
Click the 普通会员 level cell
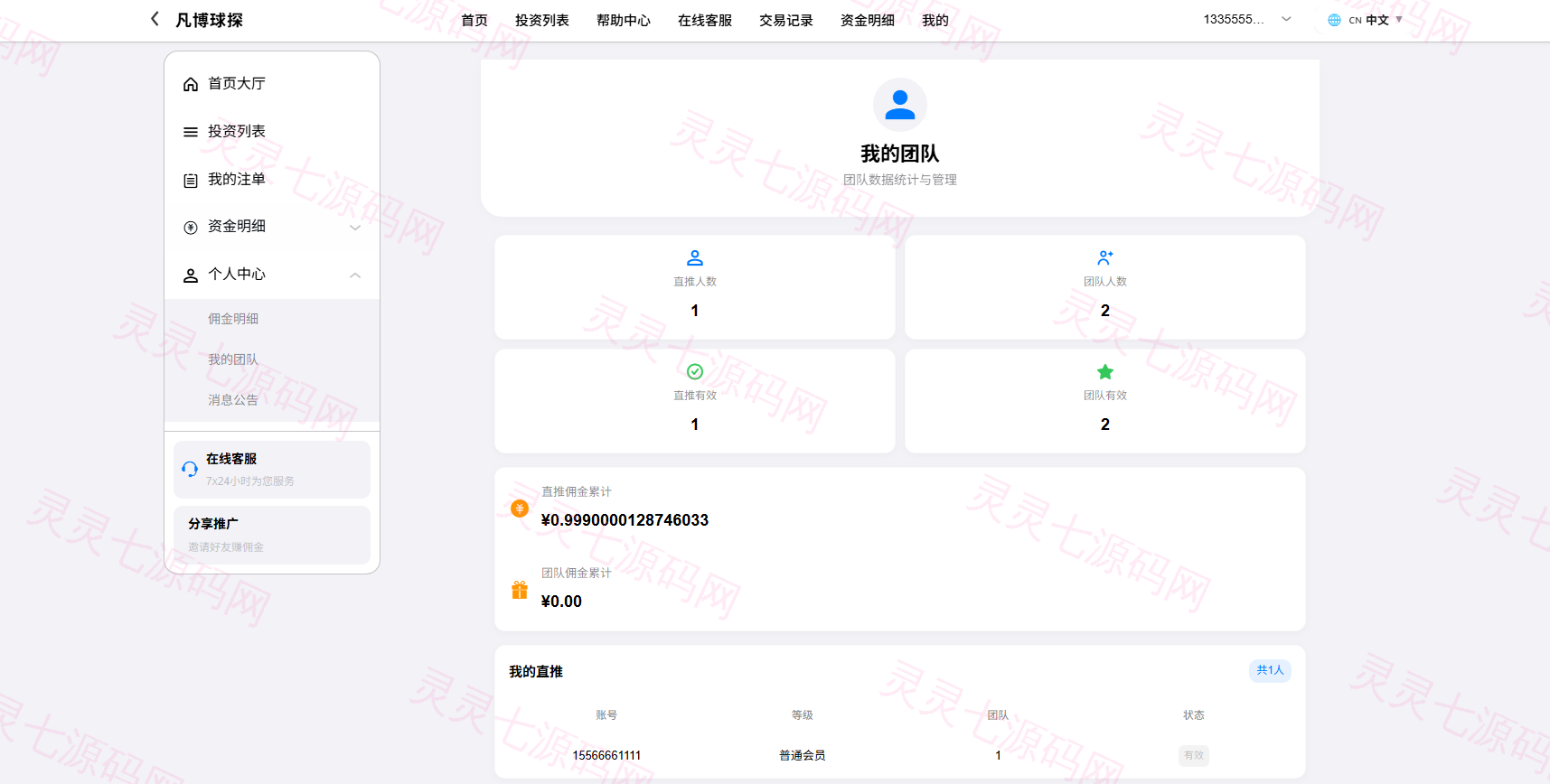(x=803, y=755)
